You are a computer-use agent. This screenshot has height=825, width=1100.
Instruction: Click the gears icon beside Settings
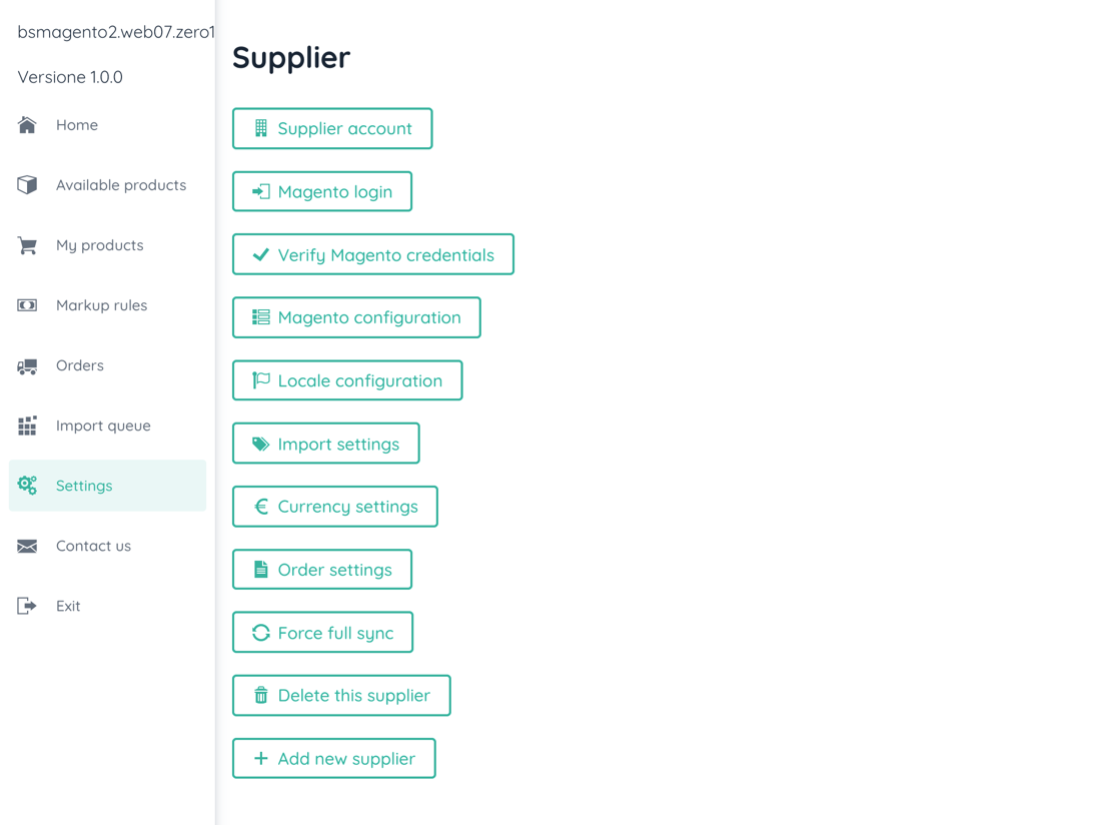pyautogui.click(x=27, y=486)
